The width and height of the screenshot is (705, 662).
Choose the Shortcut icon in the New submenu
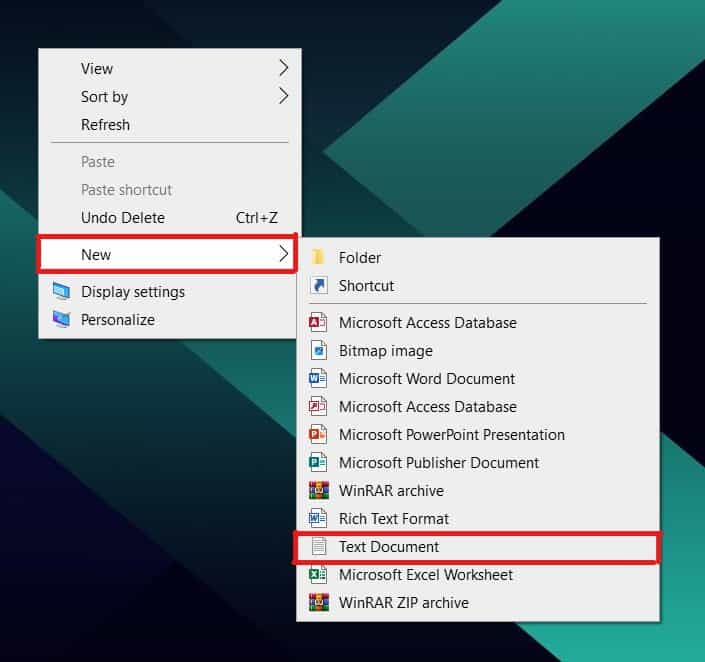(319, 285)
